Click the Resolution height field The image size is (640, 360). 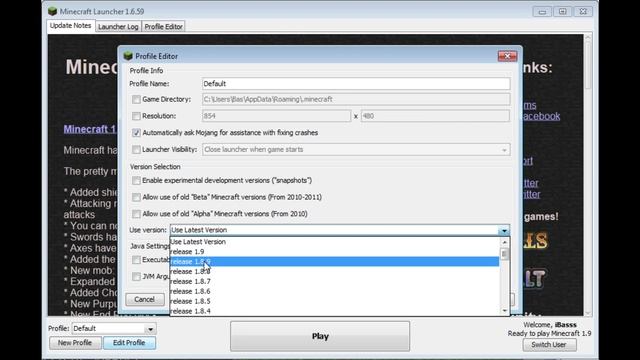[x=435, y=116]
